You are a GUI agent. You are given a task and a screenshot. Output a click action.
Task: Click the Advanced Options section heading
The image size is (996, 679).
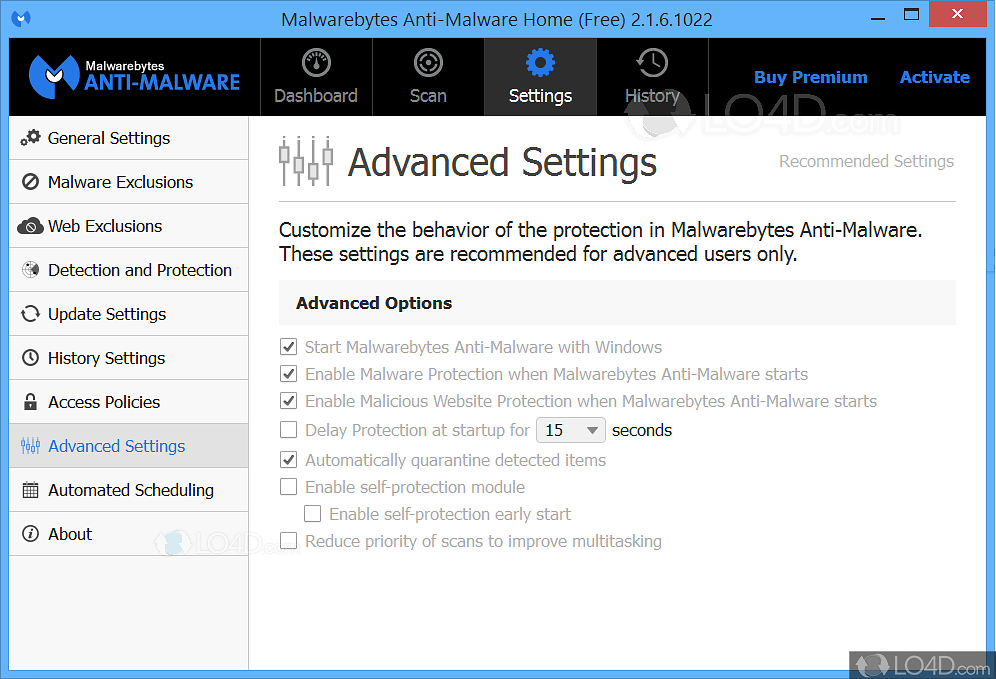[x=374, y=303]
